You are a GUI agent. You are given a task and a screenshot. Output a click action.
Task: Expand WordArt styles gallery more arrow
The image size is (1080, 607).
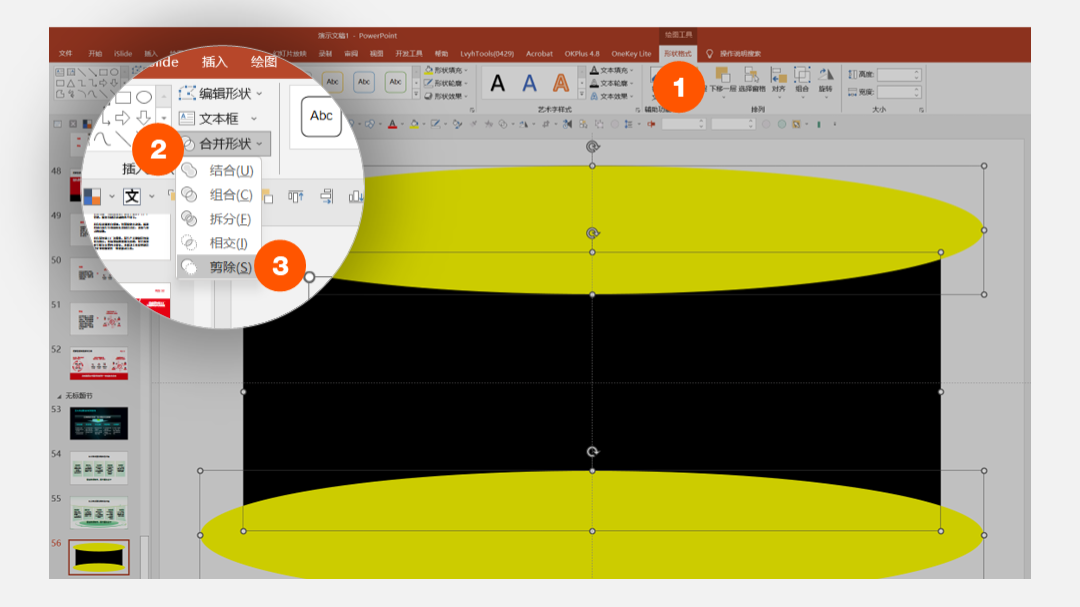pos(581,96)
